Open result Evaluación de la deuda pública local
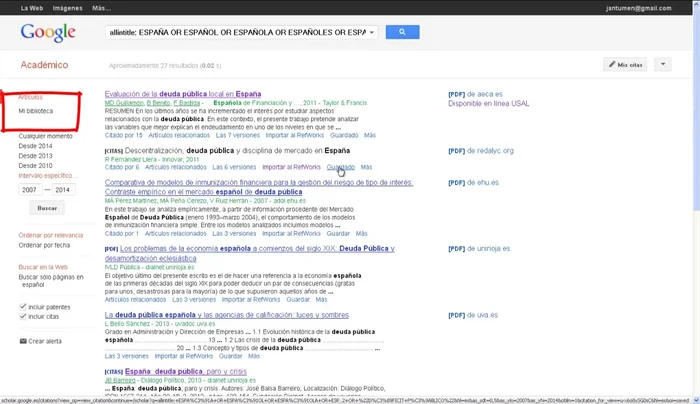The image size is (700, 404). click(x=183, y=94)
